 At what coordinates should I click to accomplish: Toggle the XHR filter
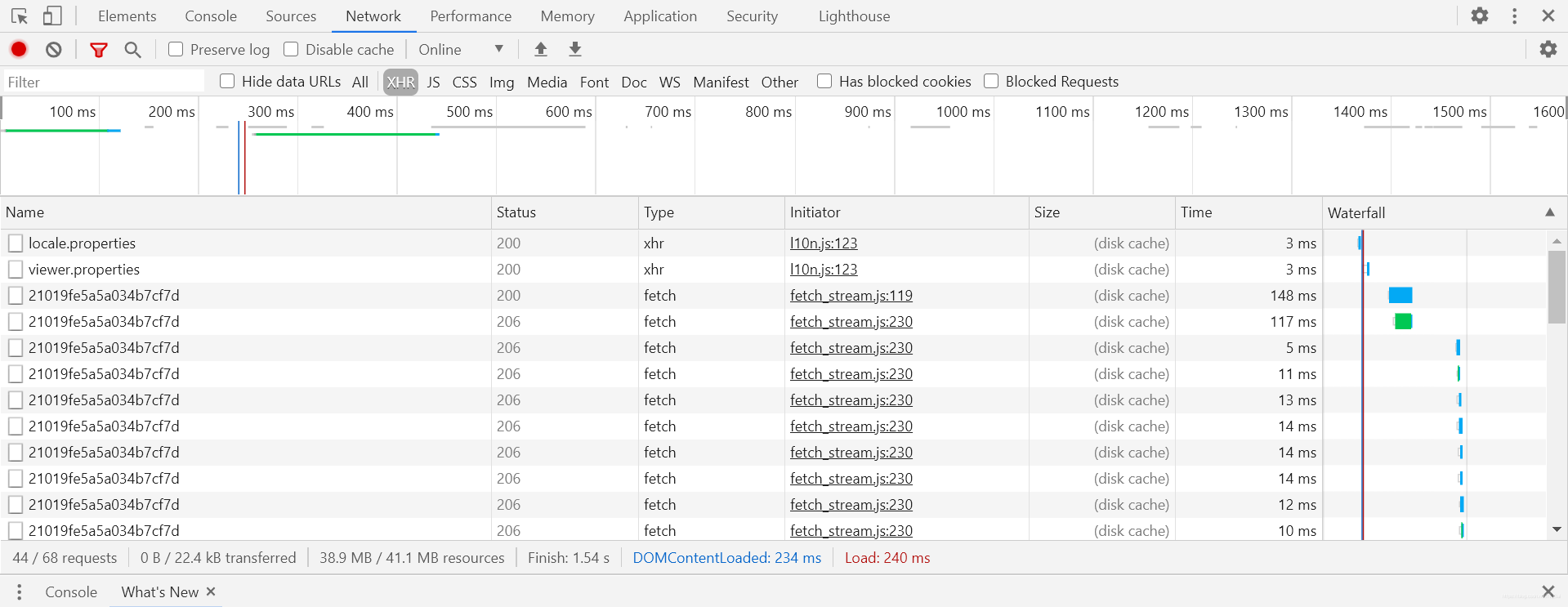coord(400,82)
